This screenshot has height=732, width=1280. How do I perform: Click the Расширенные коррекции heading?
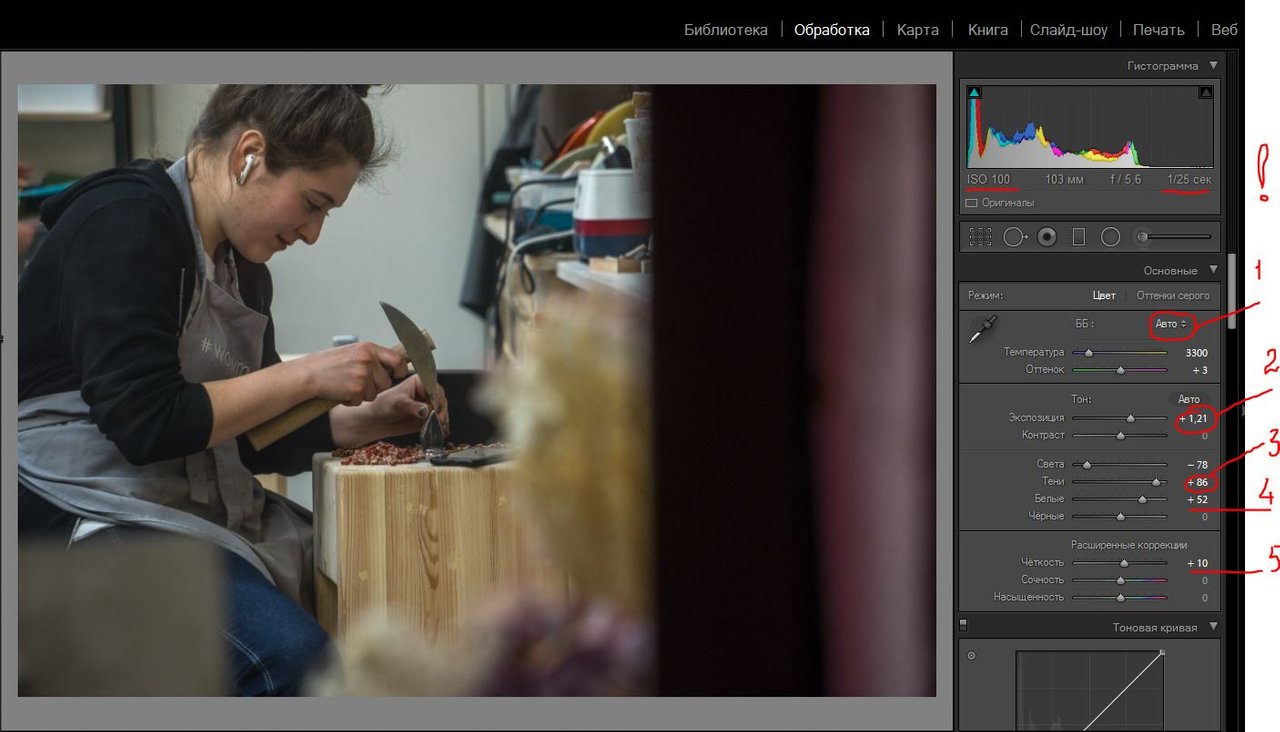click(x=1129, y=545)
